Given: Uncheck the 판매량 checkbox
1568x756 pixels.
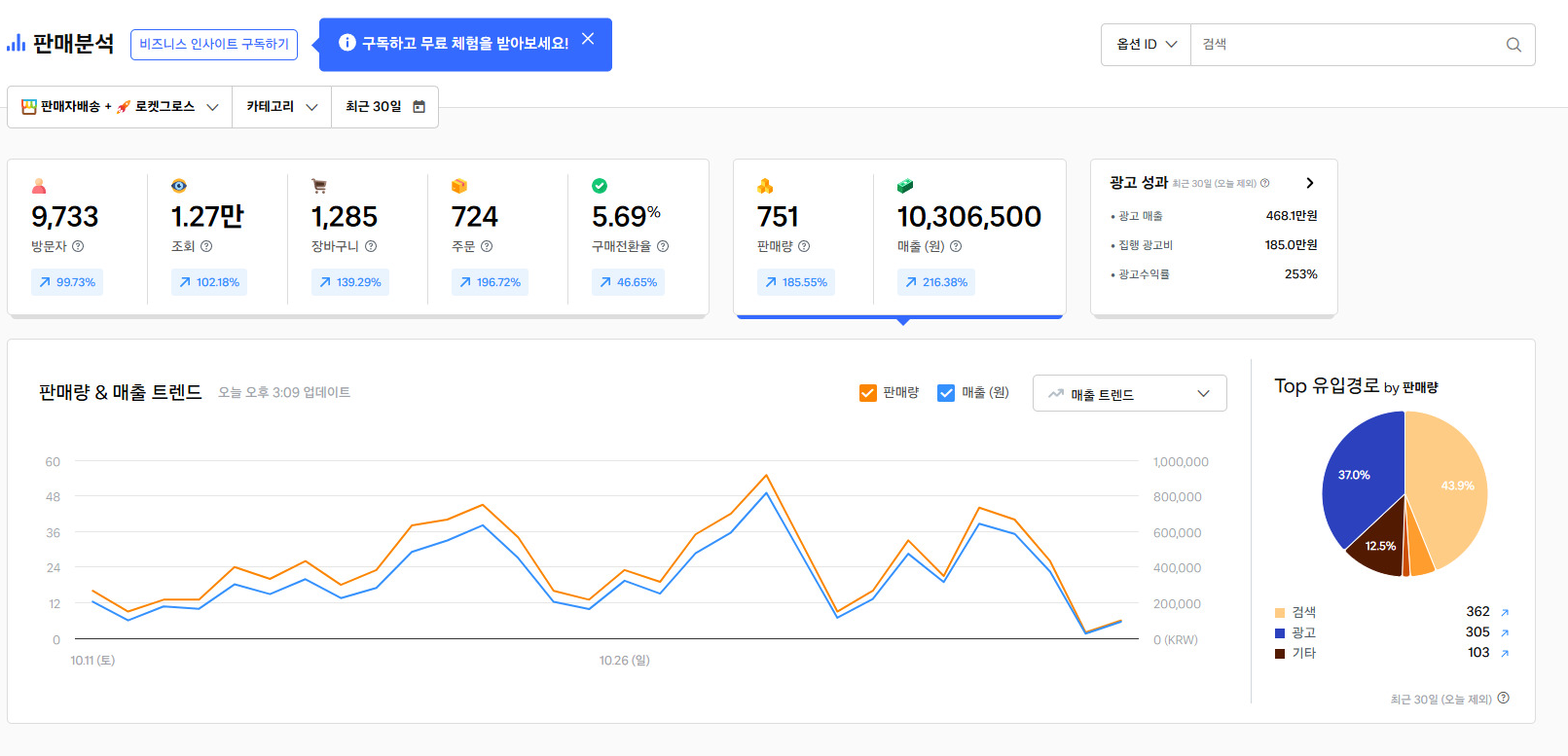Looking at the screenshot, I should (868, 393).
